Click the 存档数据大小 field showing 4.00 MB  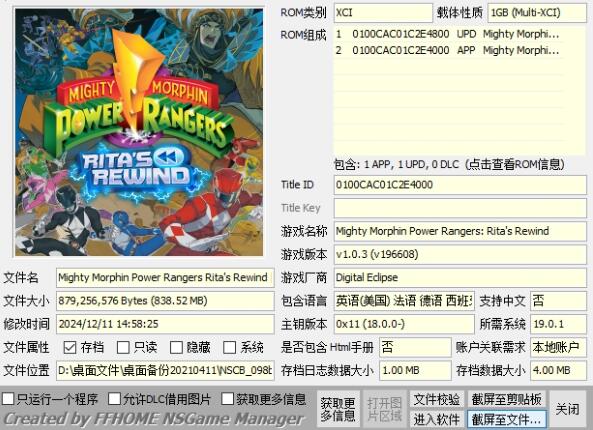[x=559, y=370]
